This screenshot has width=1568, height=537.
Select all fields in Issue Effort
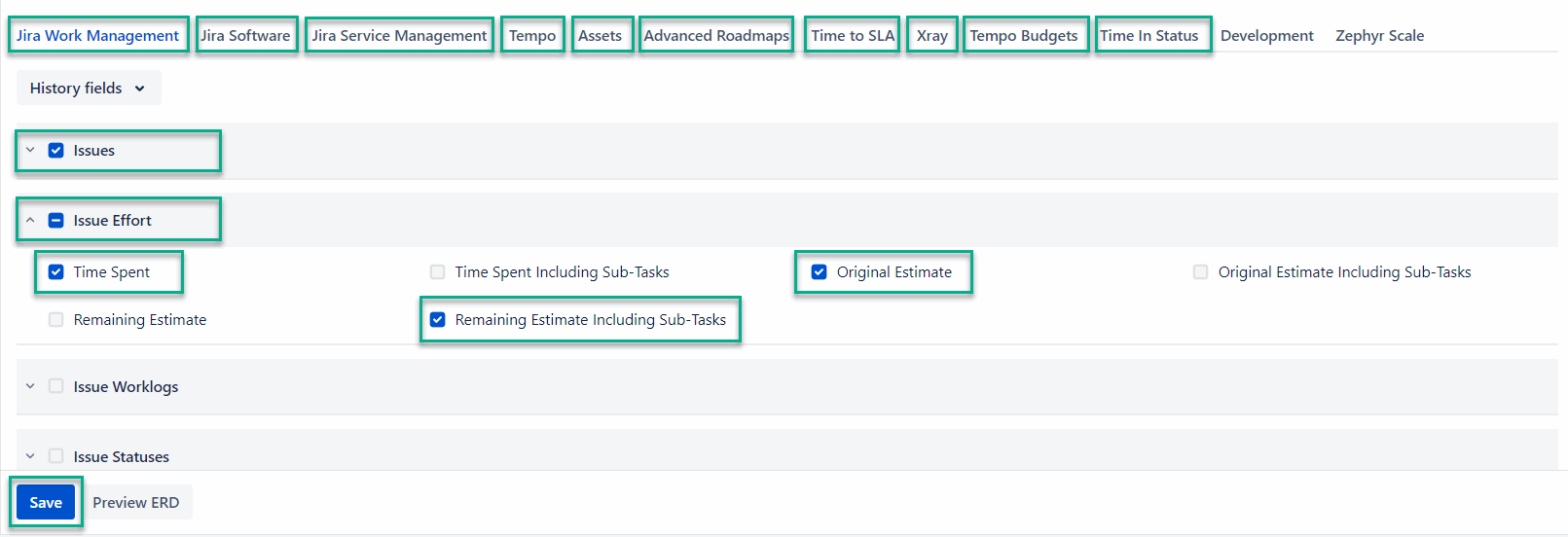(x=56, y=221)
